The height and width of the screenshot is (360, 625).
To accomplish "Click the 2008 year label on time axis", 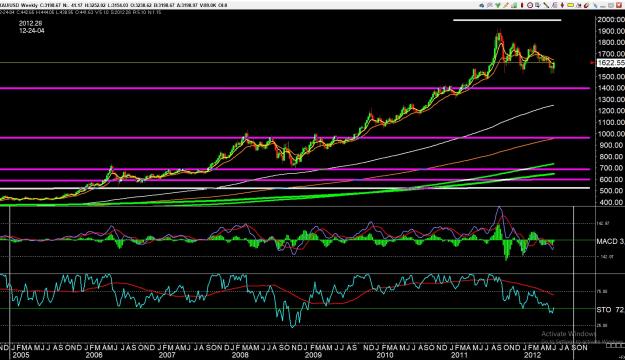I will 240,355.
